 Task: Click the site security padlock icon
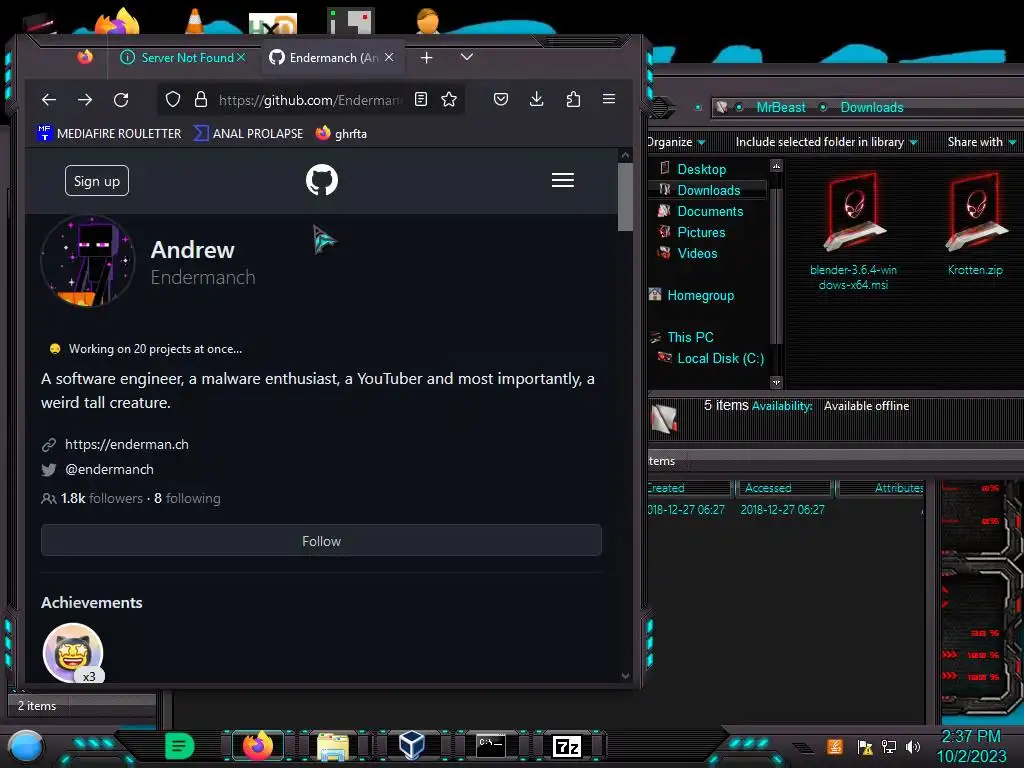coord(200,99)
